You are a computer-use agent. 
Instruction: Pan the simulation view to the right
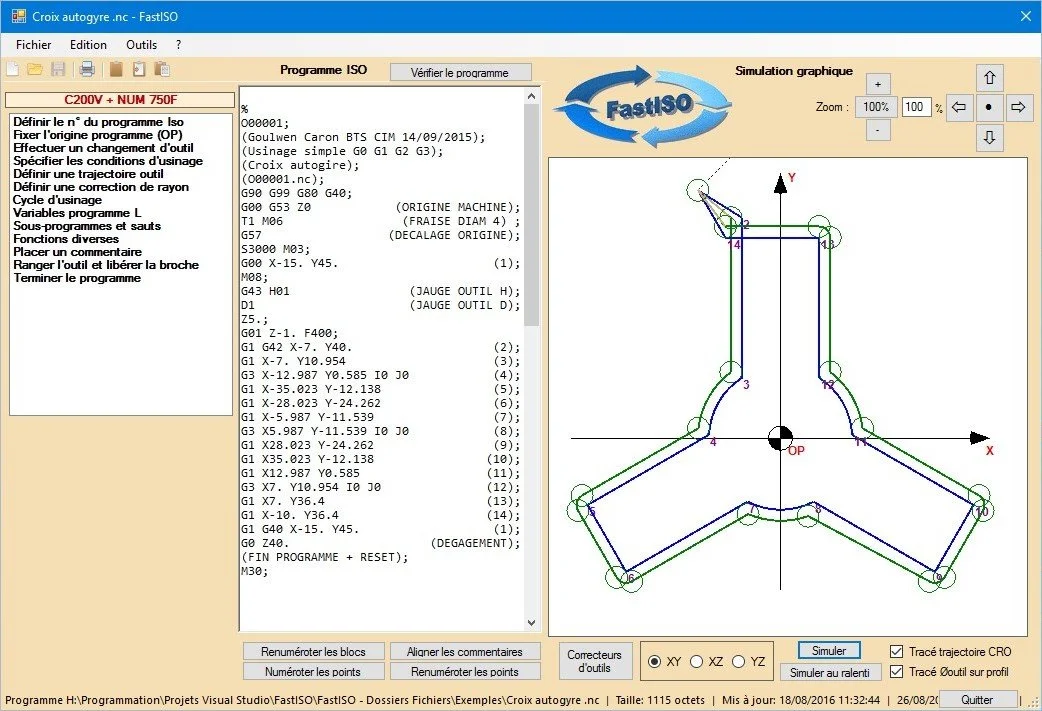point(1018,108)
